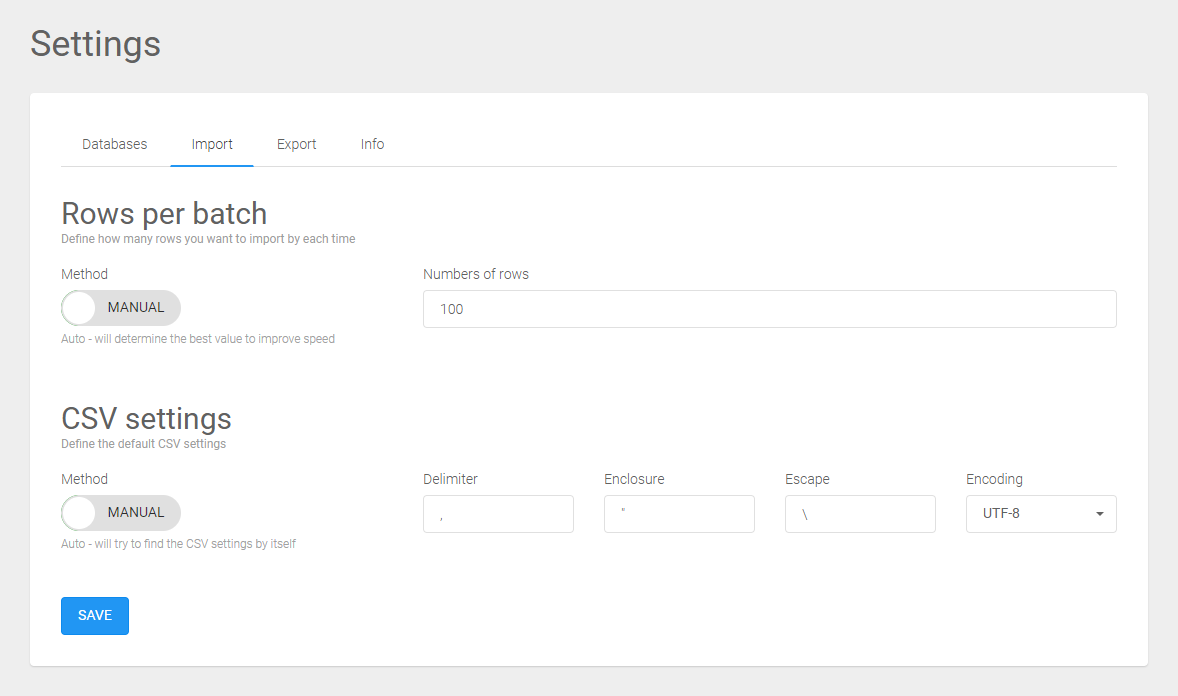Image resolution: width=1178 pixels, height=696 pixels.
Task: Open the Encoding UTF-8 dropdown
Action: point(1041,514)
